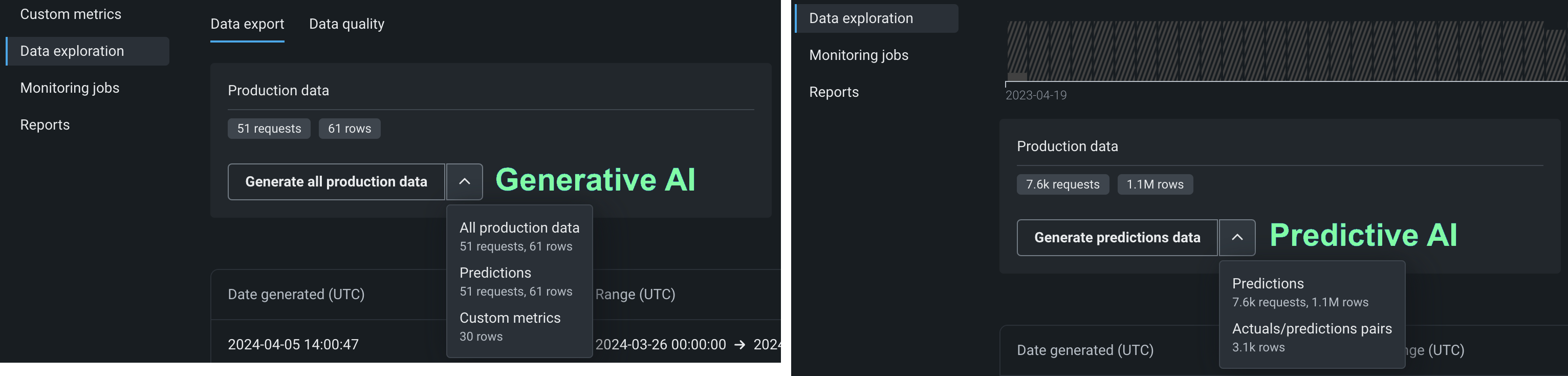
Task: Collapse the Generate all production data chevron
Action: (x=465, y=182)
